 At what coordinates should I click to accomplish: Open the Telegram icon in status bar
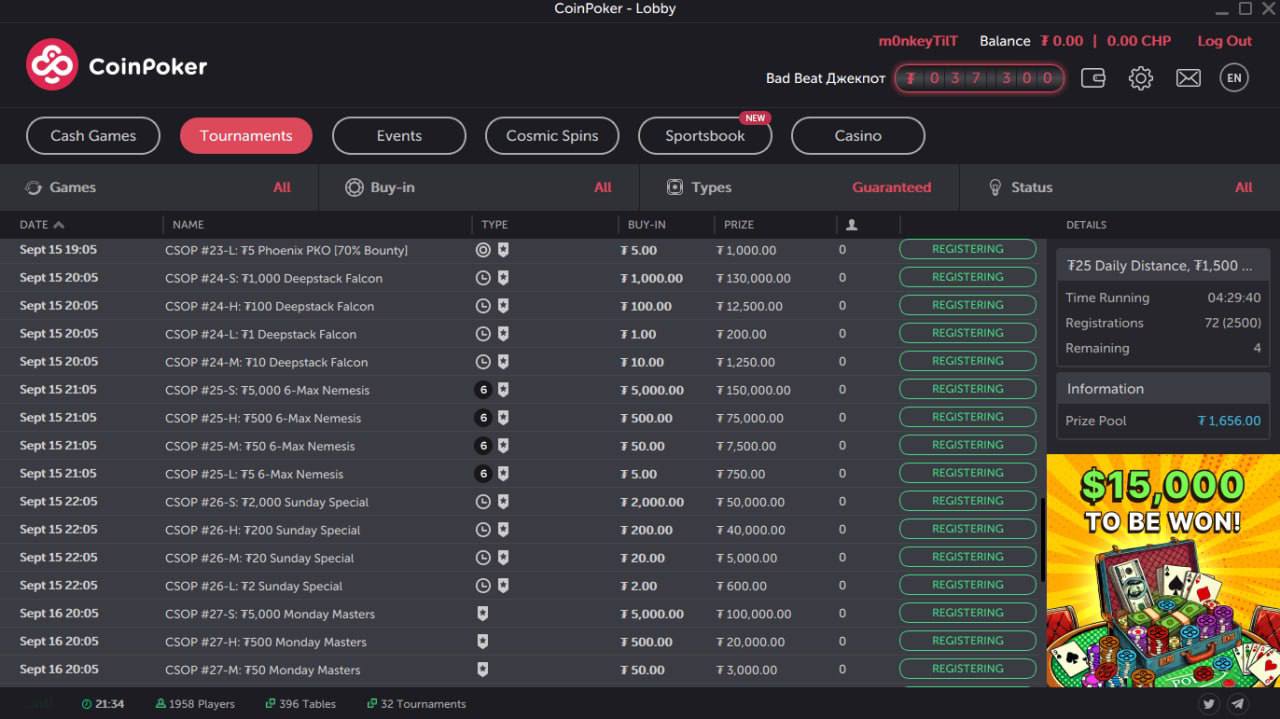[x=1238, y=704]
